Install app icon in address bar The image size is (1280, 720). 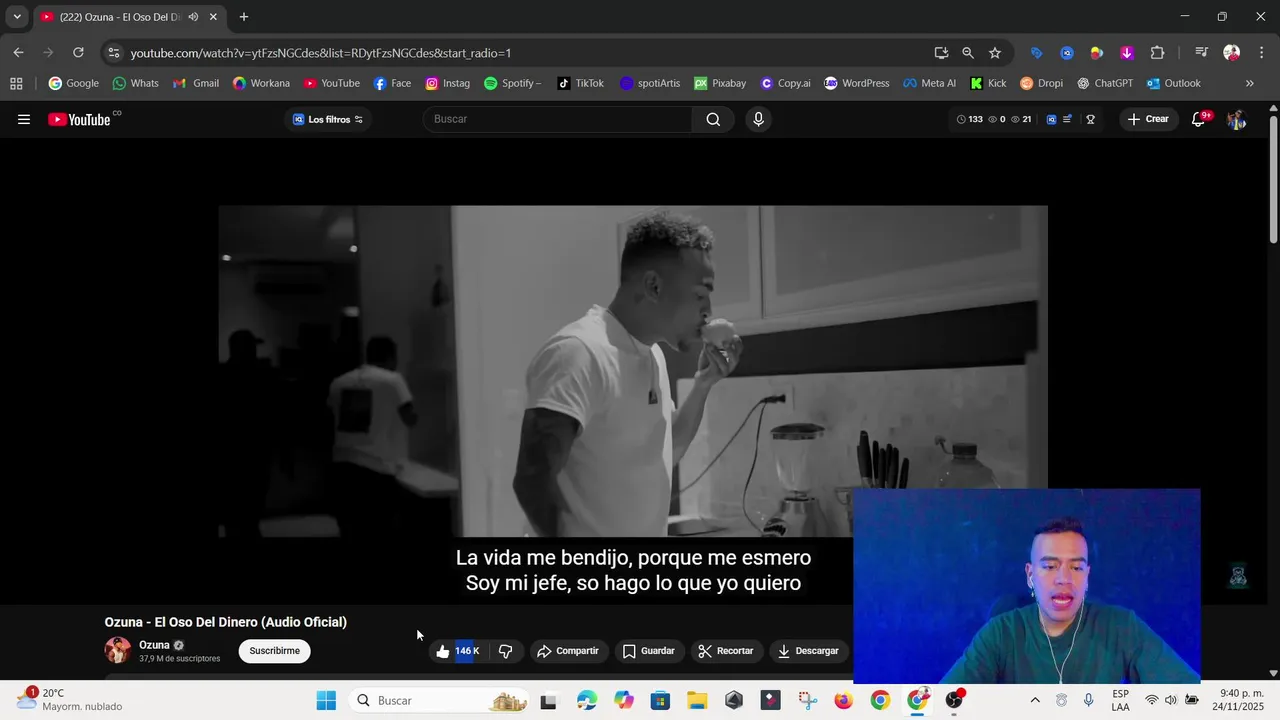pos(941,53)
